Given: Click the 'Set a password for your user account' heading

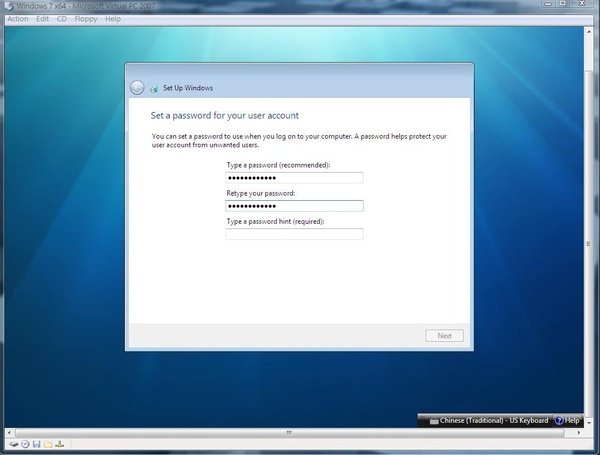Looking at the screenshot, I should coord(225,116).
